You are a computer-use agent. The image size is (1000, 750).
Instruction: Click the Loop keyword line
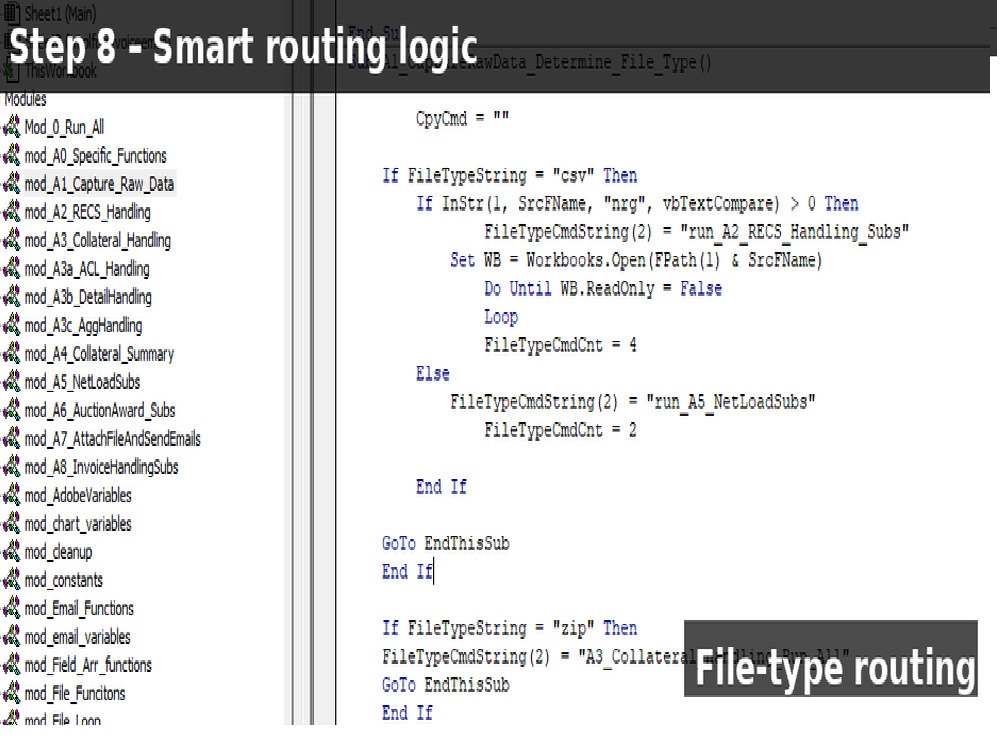501,317
